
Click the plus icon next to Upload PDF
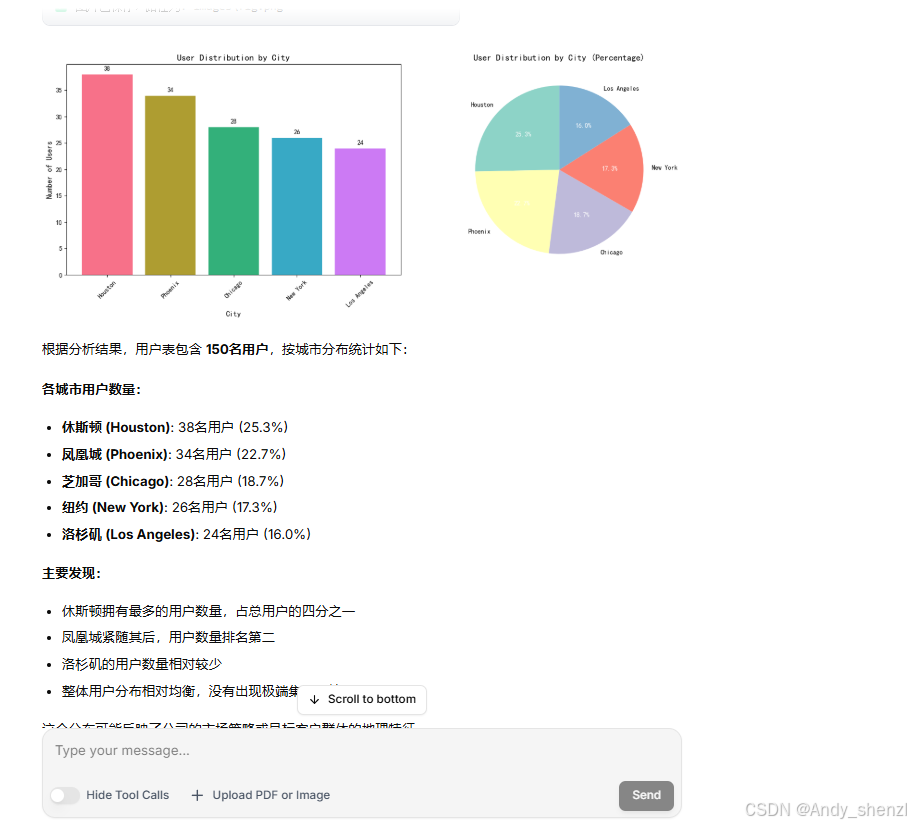[196, 795]
